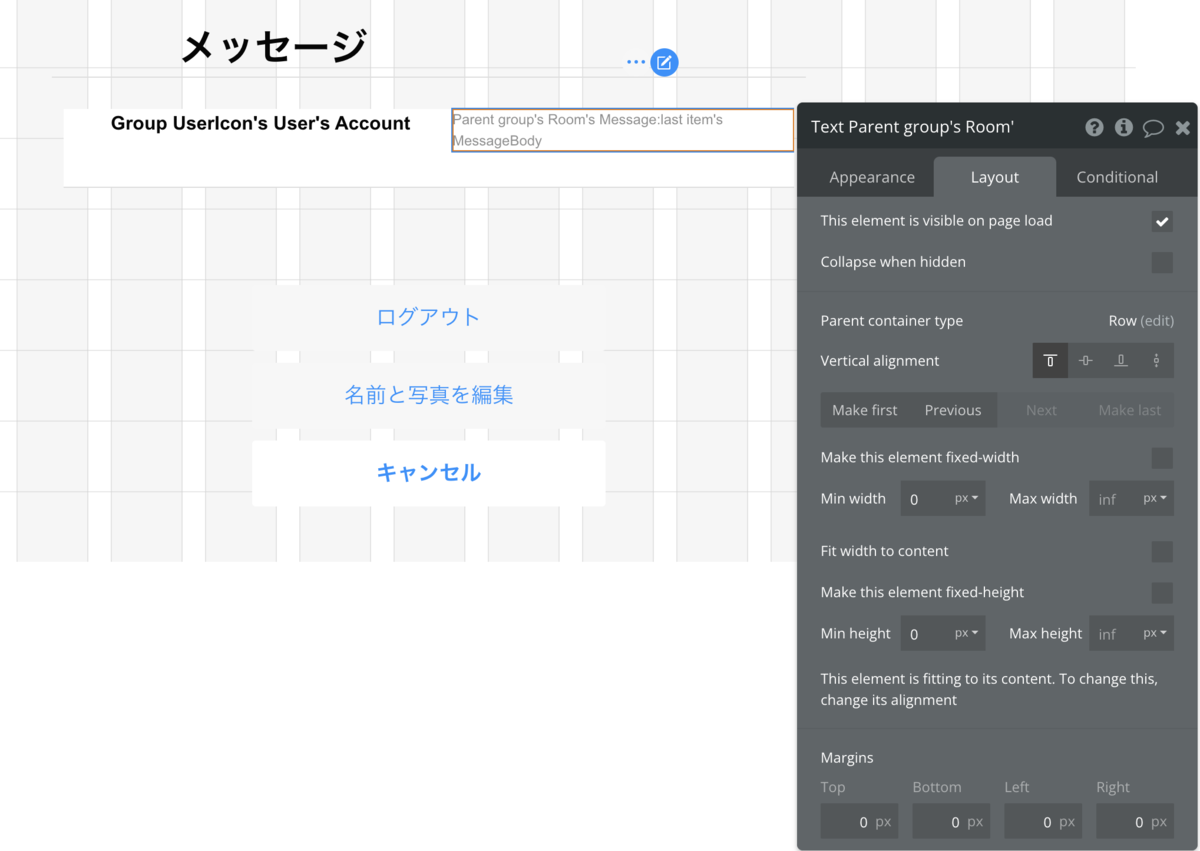The height and width of the screenshot is (851, 1200).
Task: Click the Top margin input field
Action: coord(859,822)
